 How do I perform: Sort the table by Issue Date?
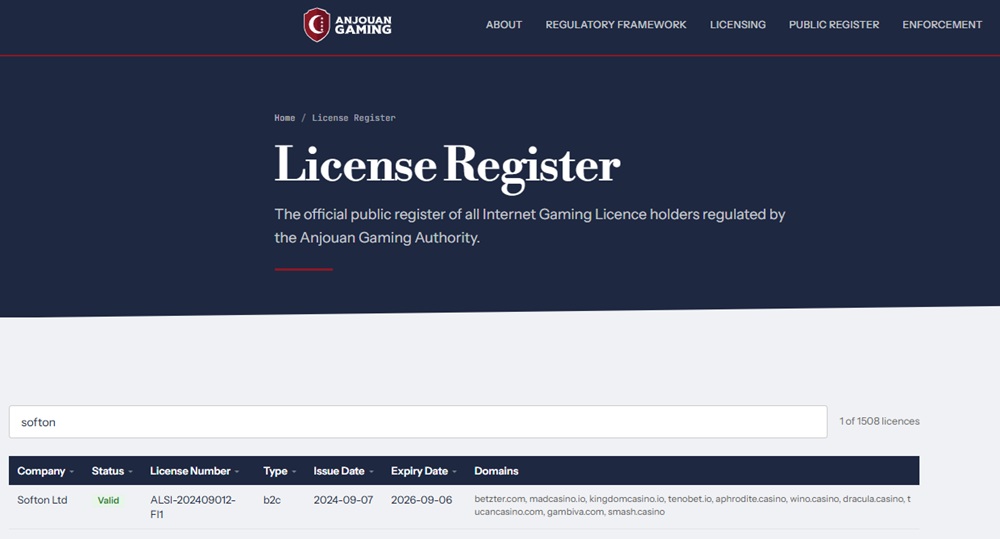(x=343, y=471)
